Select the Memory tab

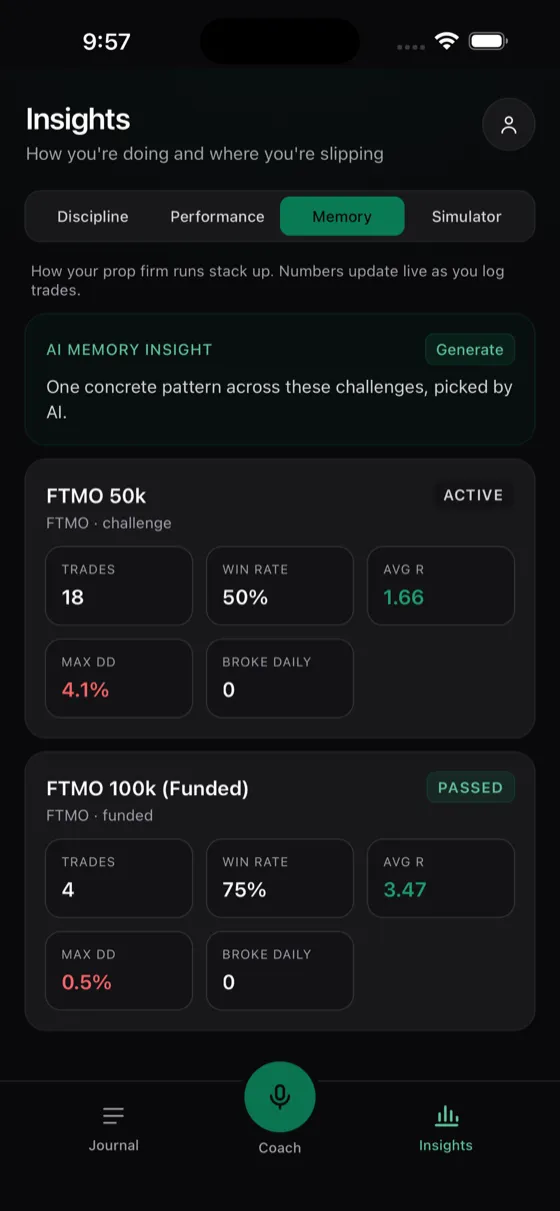tap(342, 216)
